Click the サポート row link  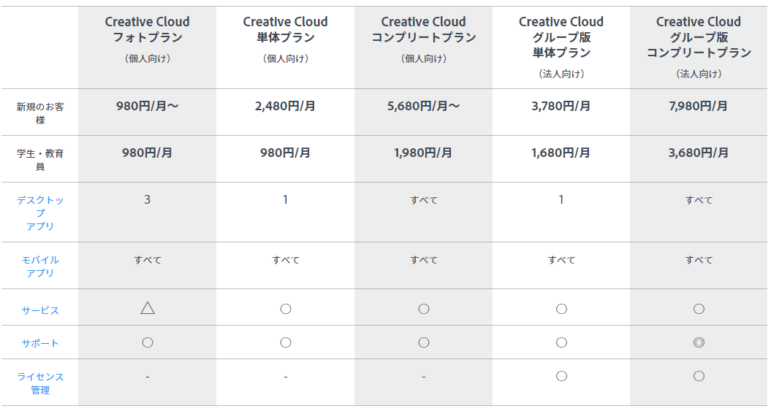click(38, 343)
